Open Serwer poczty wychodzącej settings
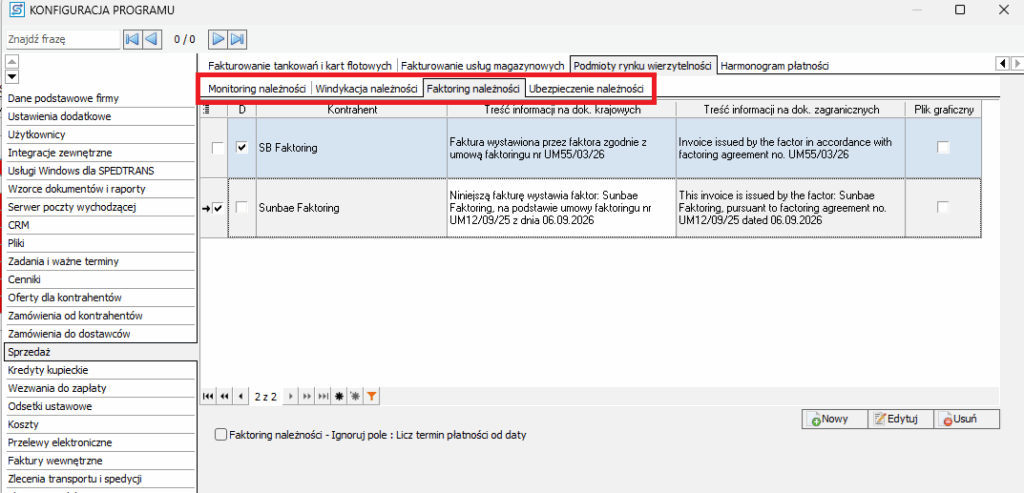This screenshot has height=493, width=1024. pos(100,207)
